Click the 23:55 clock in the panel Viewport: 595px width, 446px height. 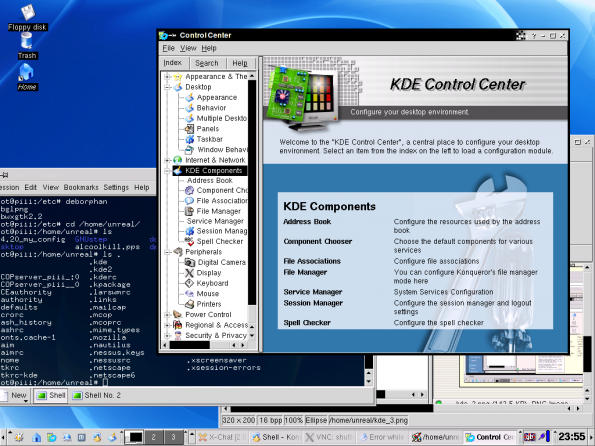(572, 437)
